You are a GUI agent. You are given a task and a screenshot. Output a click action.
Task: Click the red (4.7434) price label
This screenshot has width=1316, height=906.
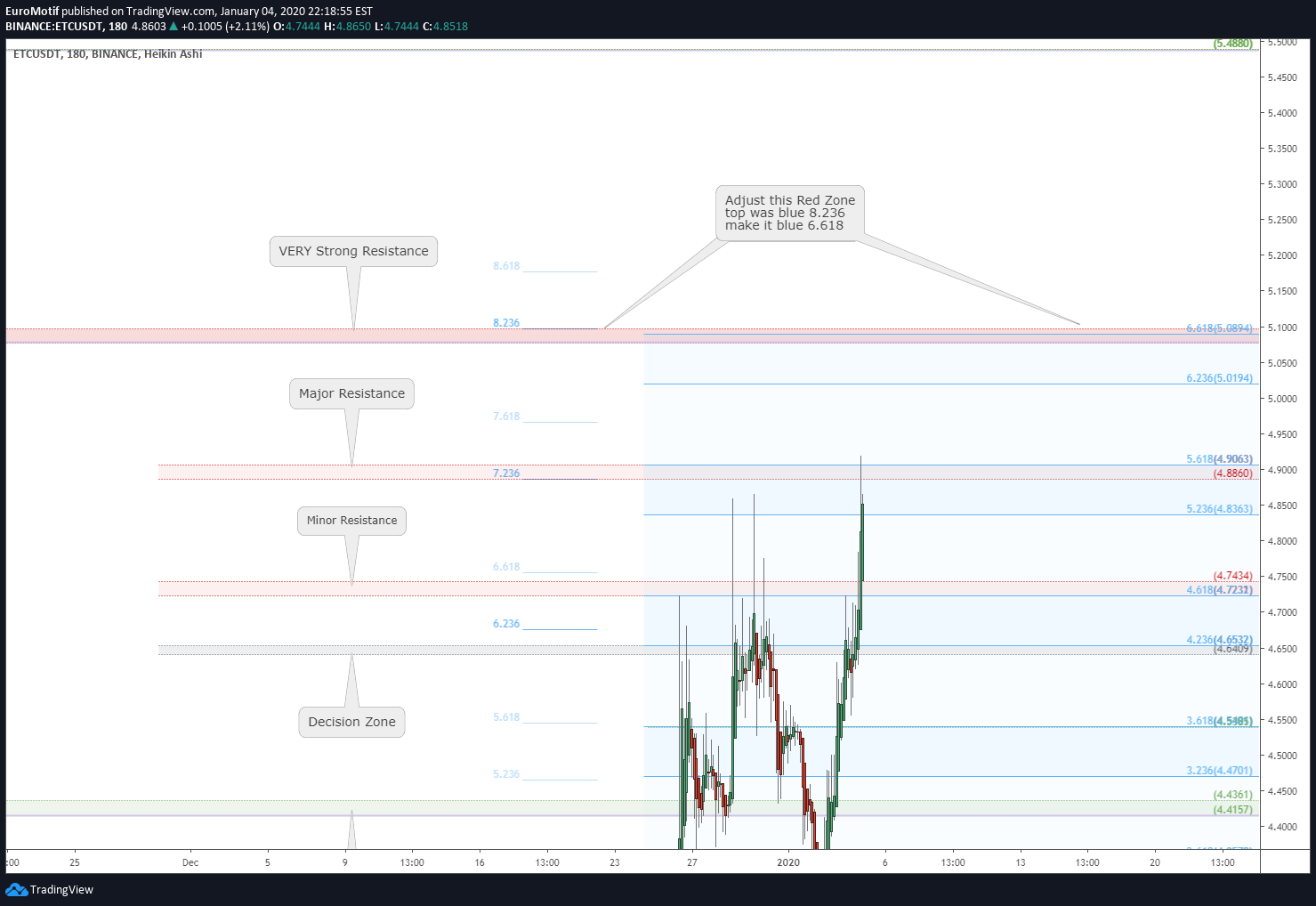1232,576
